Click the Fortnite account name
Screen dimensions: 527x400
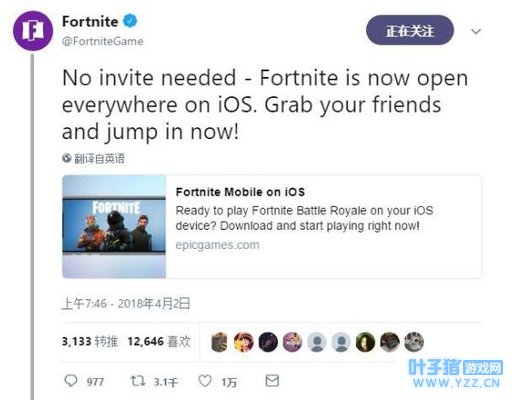coord(90,22)
